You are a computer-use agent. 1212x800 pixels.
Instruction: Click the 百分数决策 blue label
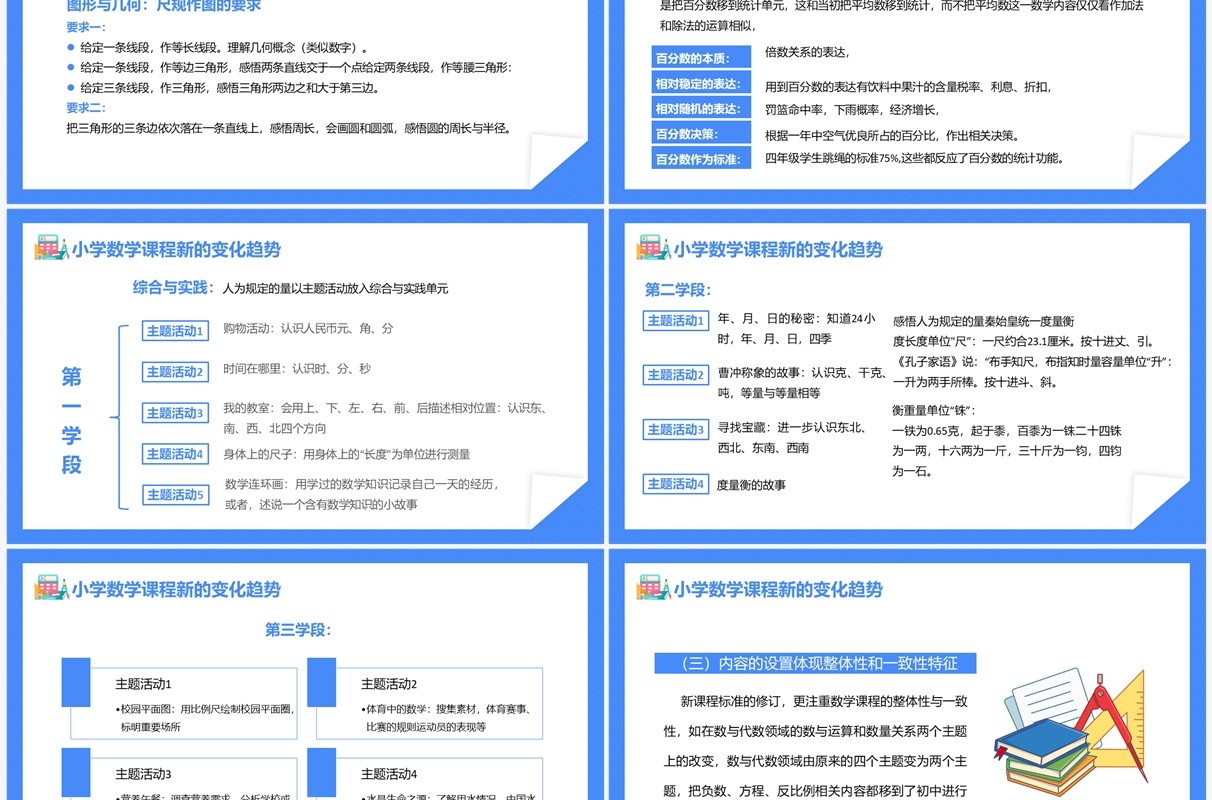click(699, 134)
